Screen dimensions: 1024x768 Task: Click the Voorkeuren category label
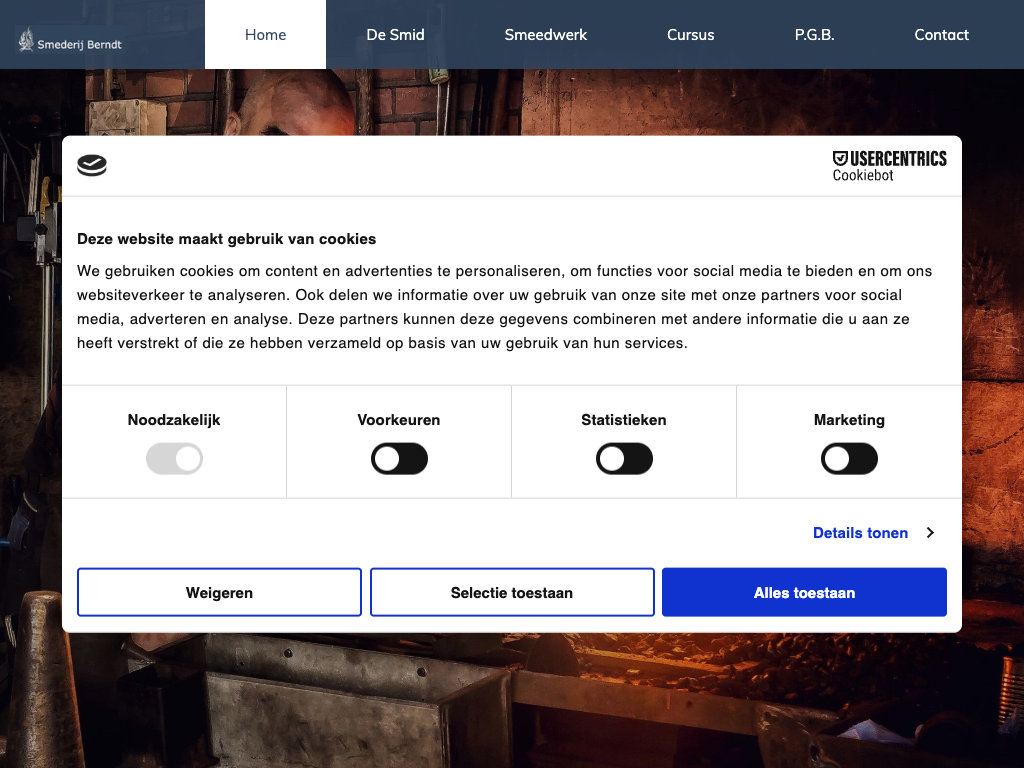click(x=399, y=420)
